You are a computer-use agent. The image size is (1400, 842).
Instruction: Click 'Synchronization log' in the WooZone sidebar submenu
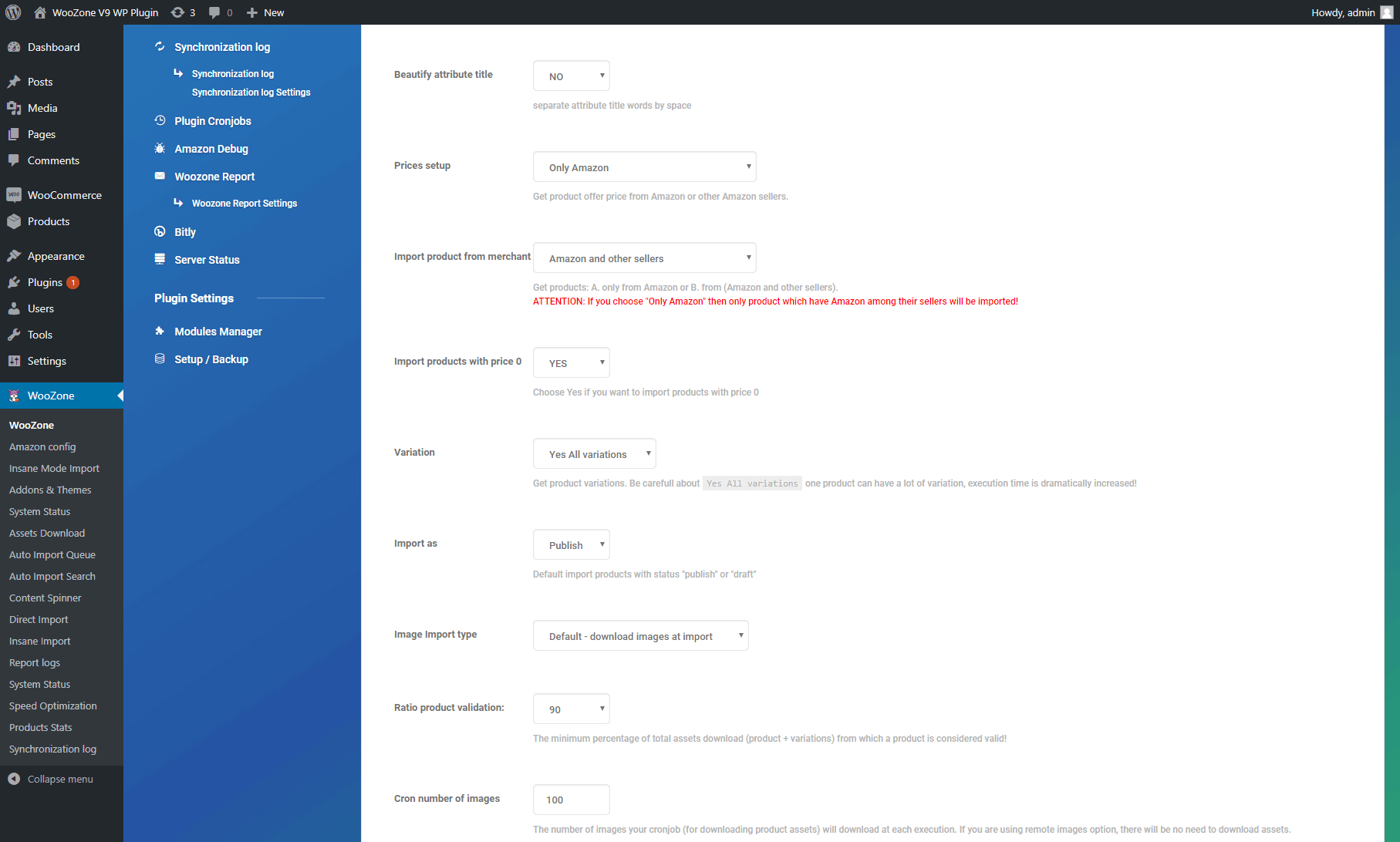click(52, 749)
